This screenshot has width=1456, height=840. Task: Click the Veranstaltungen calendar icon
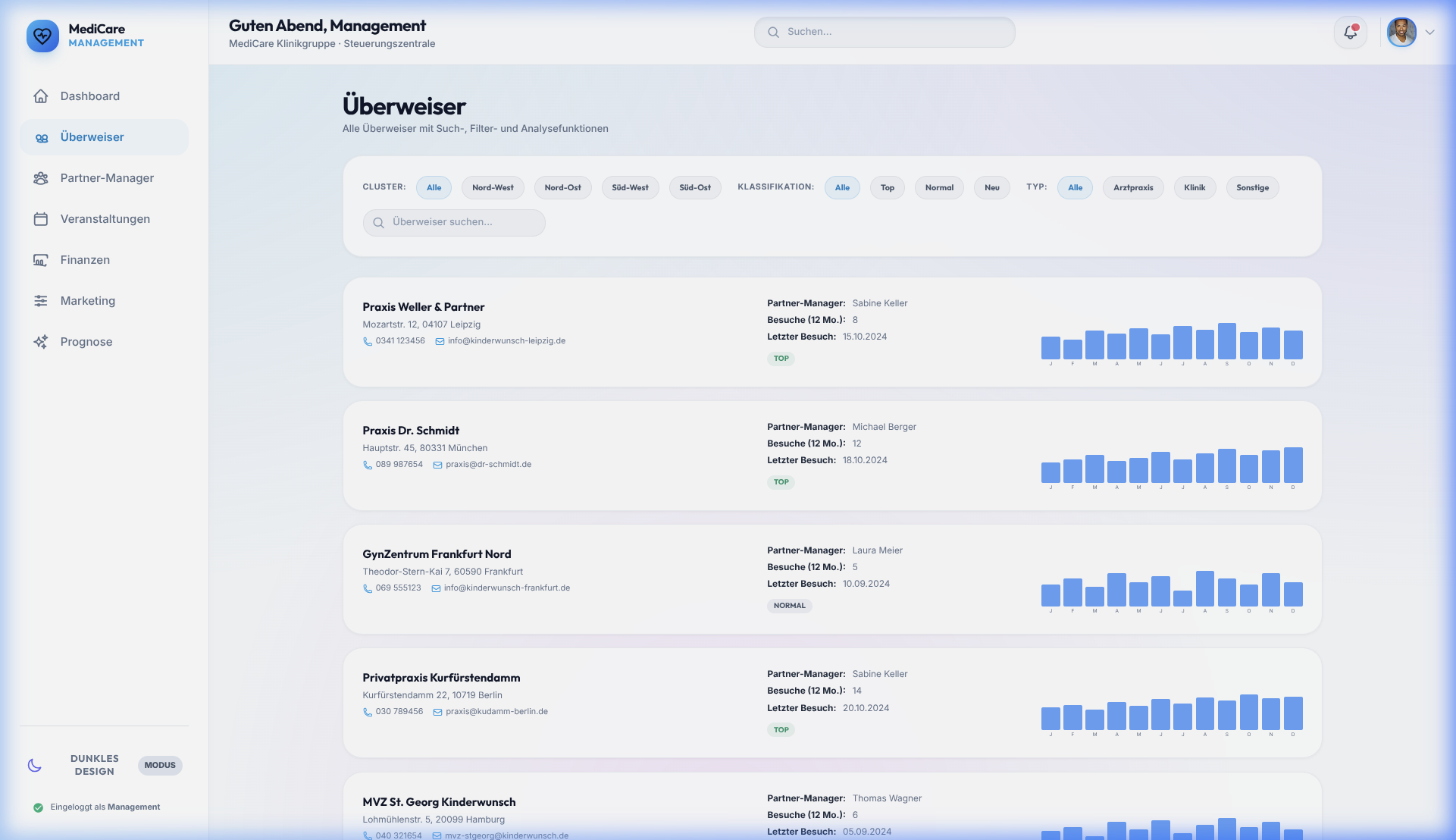(x=41, y=219)
